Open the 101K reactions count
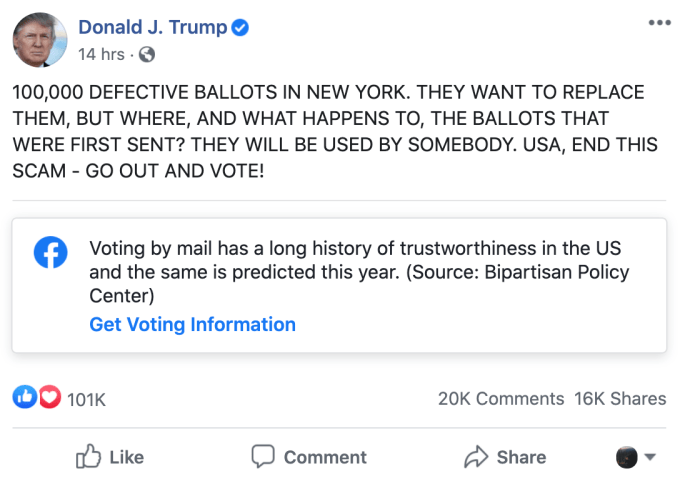680x481 pixels. [x=86, y=399]
